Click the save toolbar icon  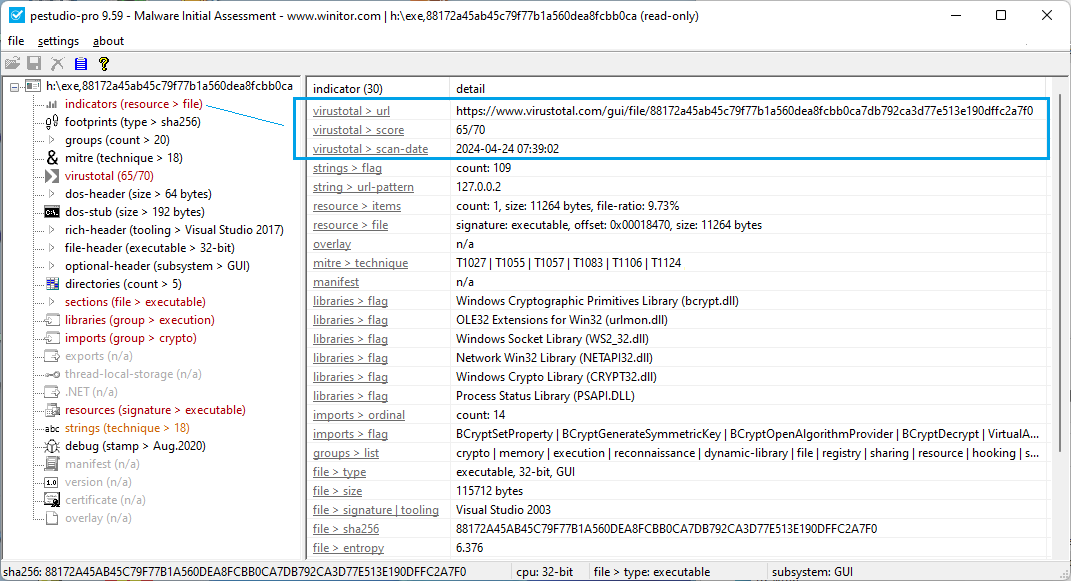(x=34, y=62)
